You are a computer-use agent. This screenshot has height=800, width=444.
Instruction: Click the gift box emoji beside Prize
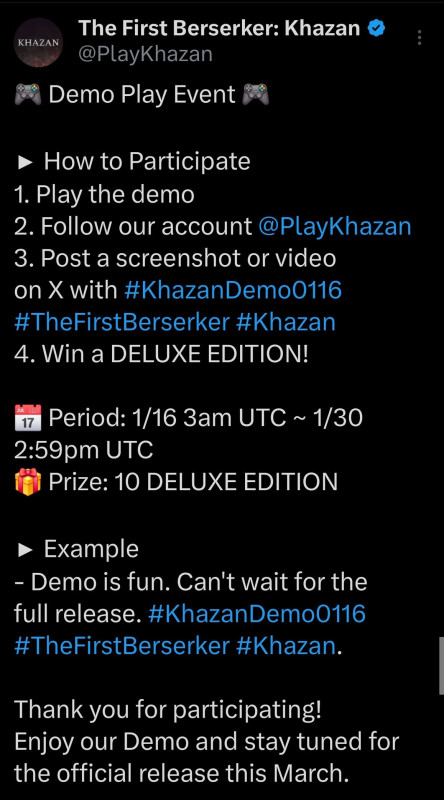[x=28, y=482]
